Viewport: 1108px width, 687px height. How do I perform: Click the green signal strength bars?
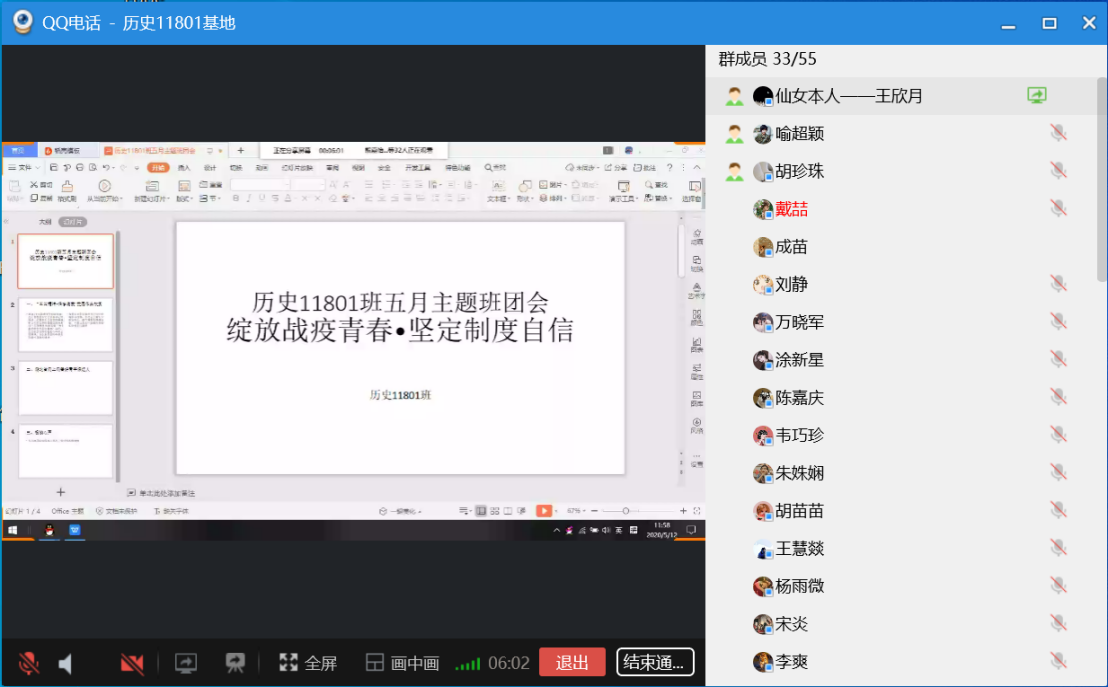point(467,664)
